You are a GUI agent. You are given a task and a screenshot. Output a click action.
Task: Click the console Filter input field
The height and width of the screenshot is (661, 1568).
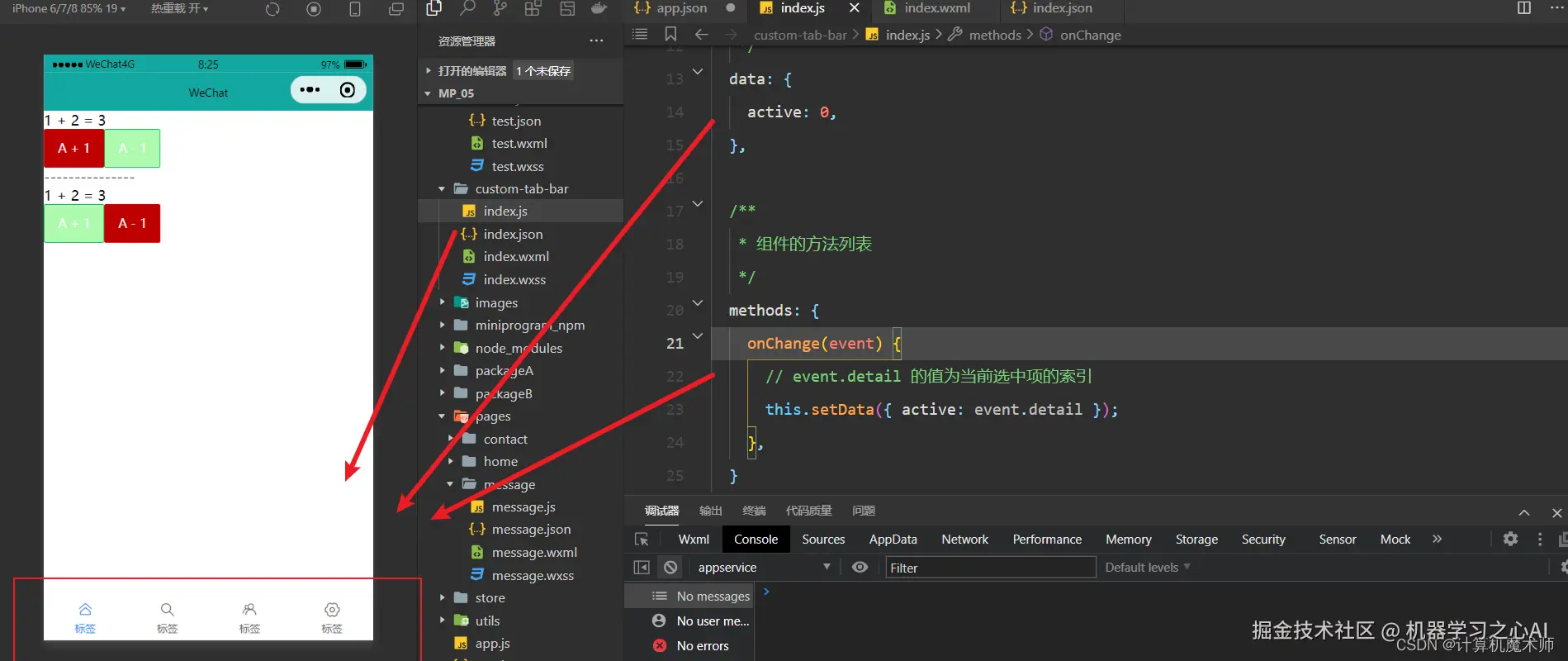(989, 568)
